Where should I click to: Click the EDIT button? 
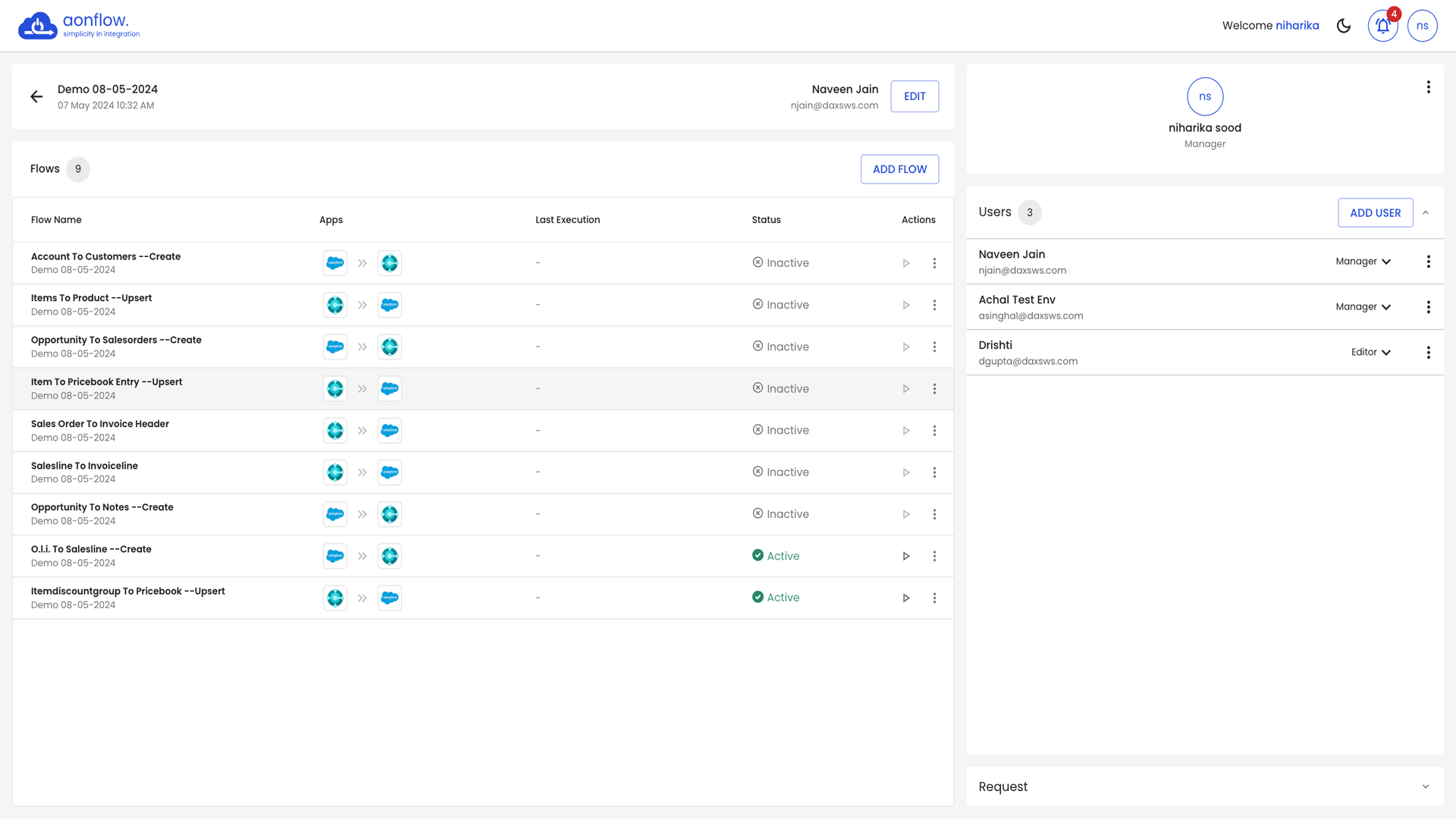point(915,96)
